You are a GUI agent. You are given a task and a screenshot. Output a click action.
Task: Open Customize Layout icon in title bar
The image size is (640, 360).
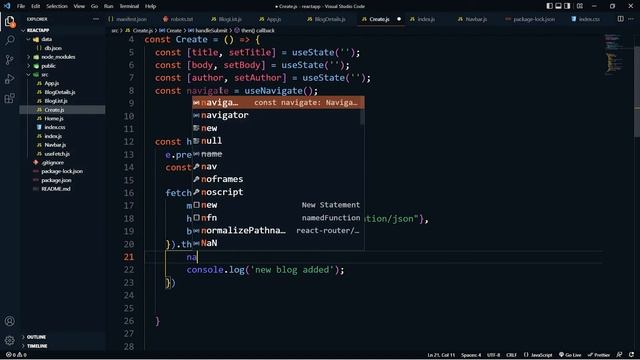[580, 6]
